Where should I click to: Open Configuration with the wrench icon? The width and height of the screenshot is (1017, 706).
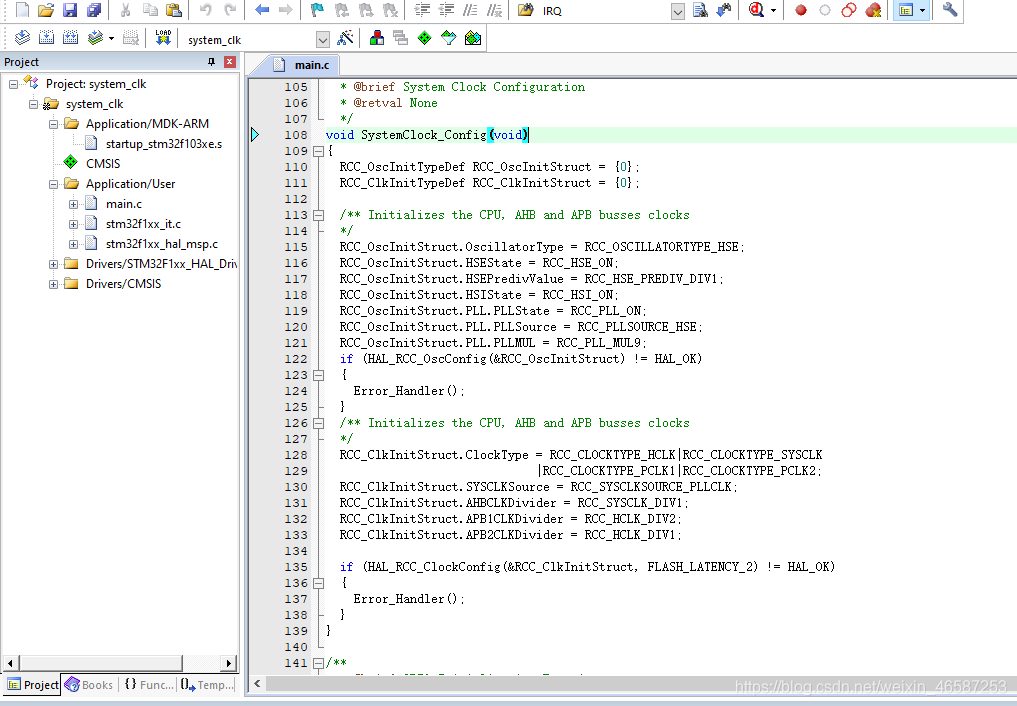click(x=950, y=10)
